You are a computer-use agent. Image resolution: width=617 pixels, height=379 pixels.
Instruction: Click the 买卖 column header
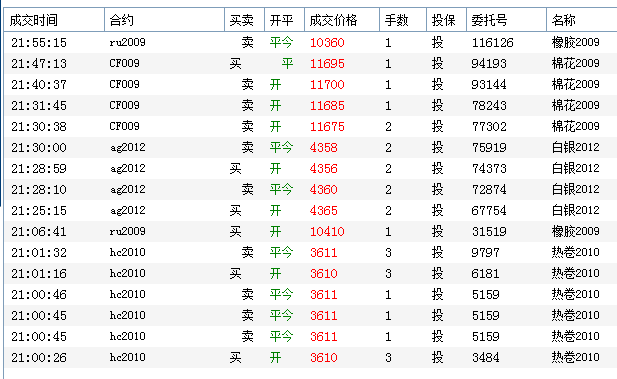pyautogui.click(x=244, y=20)
